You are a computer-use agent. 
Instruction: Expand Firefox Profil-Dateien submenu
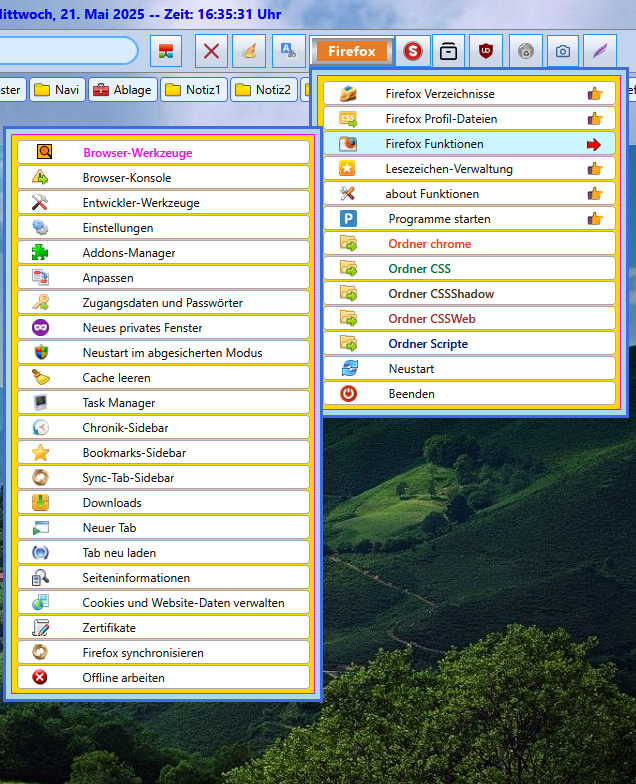tap(469, 118)
